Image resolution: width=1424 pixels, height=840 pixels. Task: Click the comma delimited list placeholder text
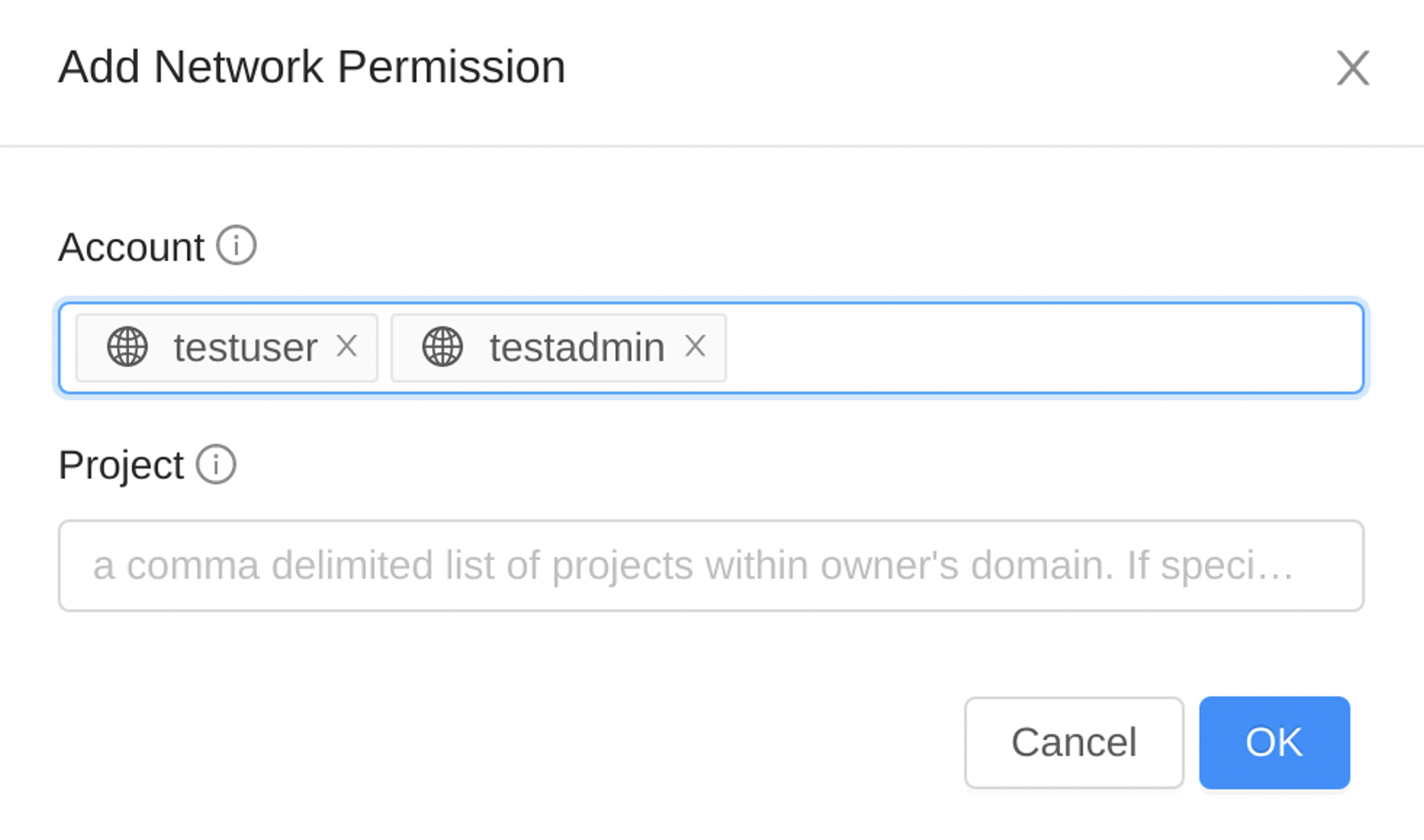point(694,566)
